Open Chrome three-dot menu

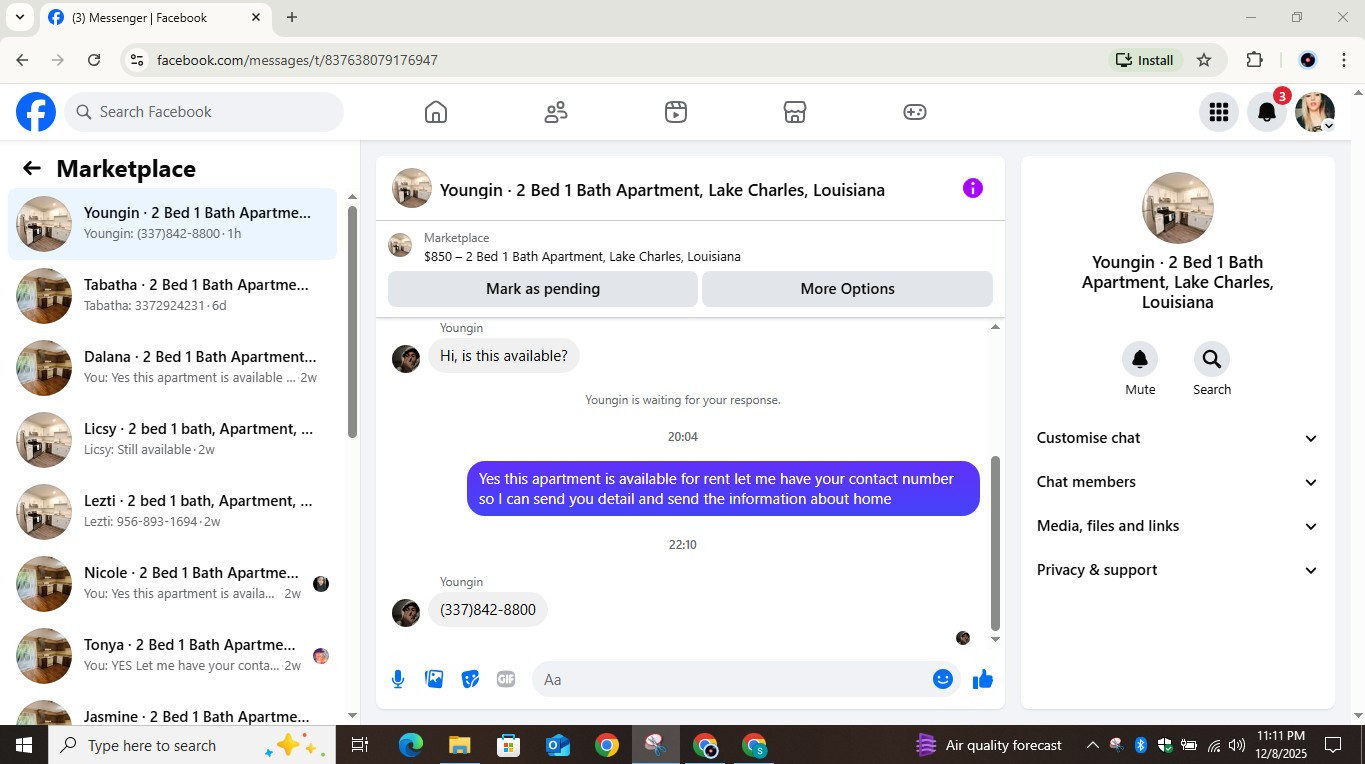[x=1344, y=60]
